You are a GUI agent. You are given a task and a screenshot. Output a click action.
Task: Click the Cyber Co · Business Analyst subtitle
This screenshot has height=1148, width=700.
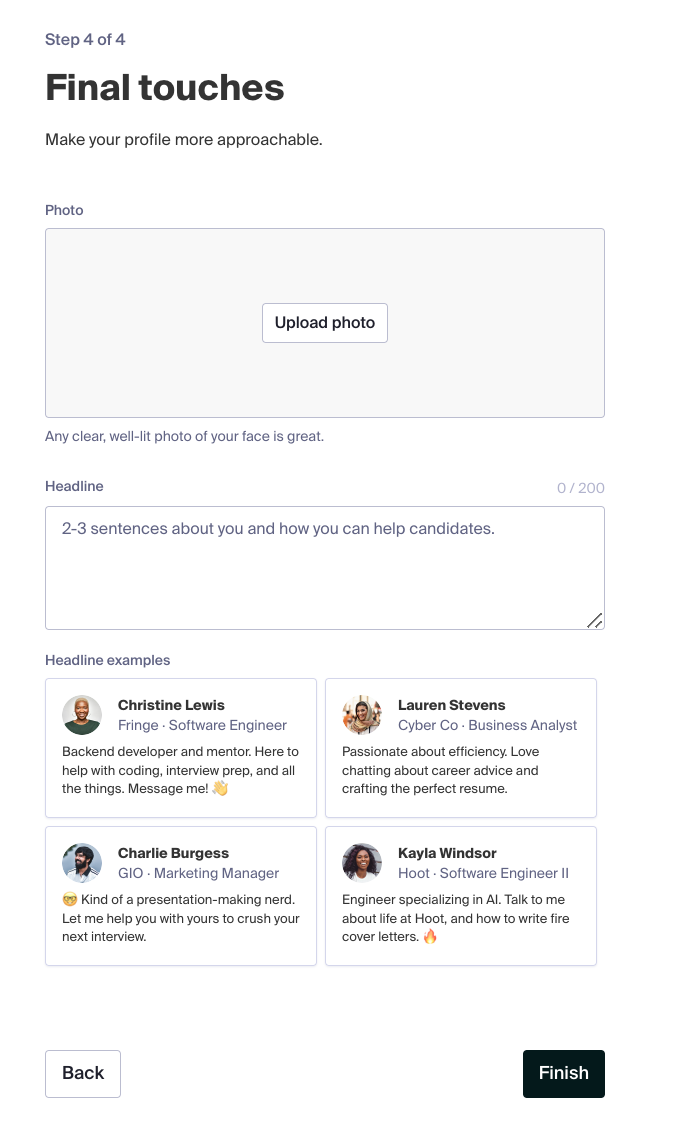(487, 725)
